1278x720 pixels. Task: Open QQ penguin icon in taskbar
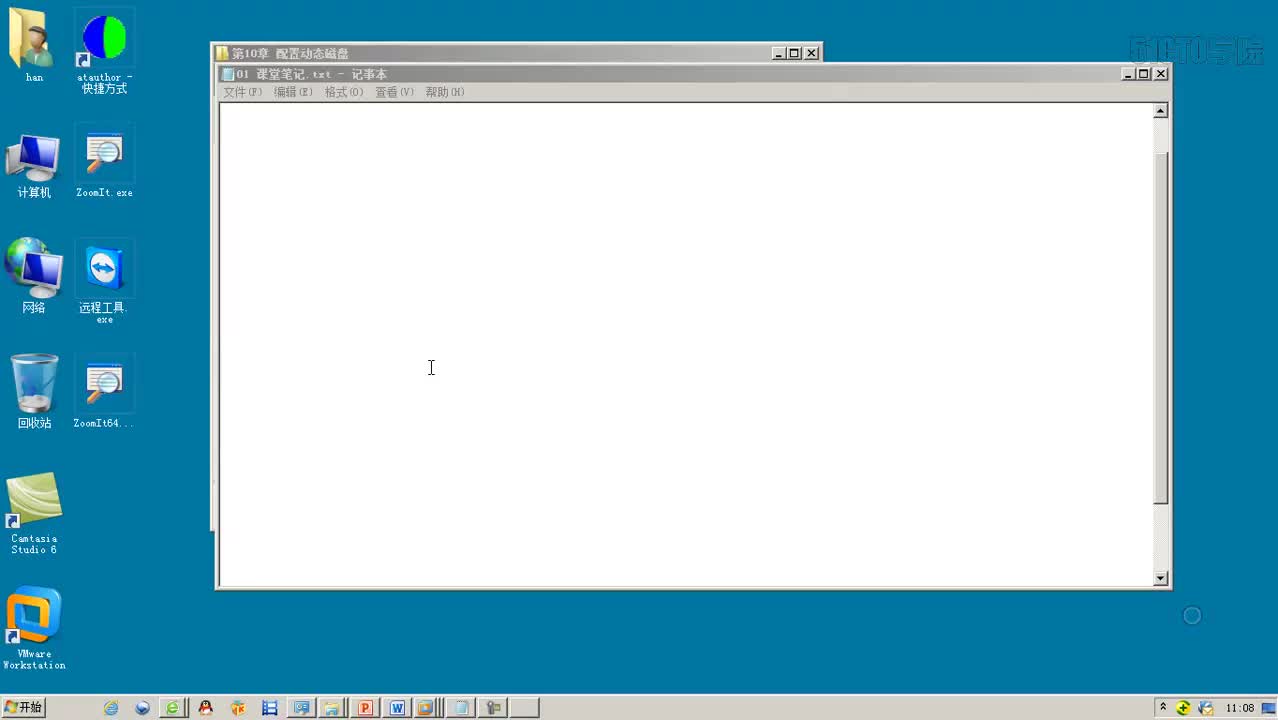click(206, 708)
